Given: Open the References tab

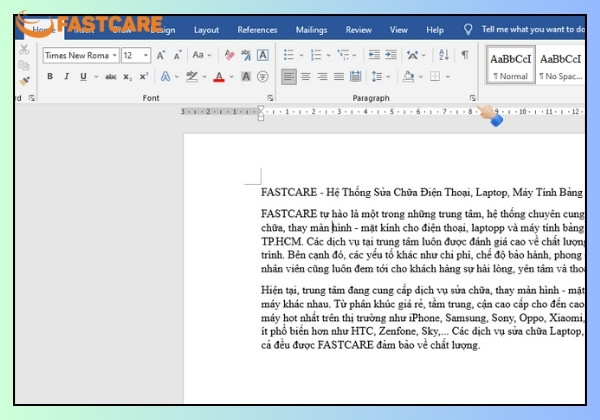Looking at the screenshot, I should (x=257, y=30).
